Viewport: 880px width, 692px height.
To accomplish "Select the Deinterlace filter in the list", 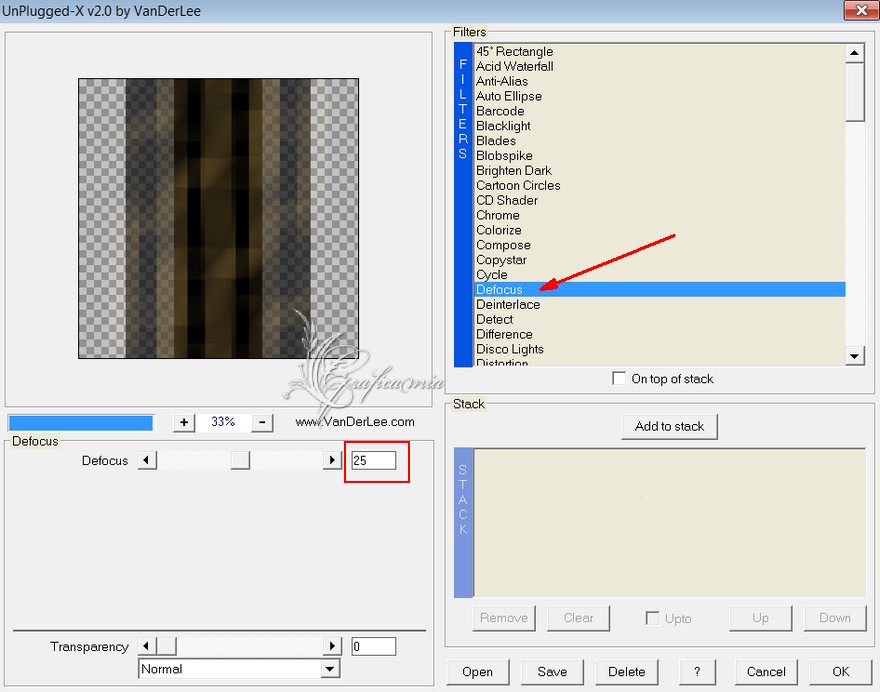I will click(x=660, y=304).
